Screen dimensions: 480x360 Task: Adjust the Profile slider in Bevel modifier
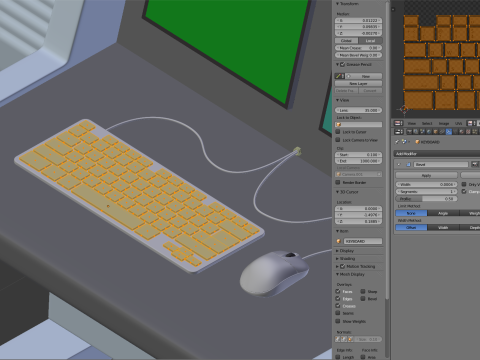(426, 199)
